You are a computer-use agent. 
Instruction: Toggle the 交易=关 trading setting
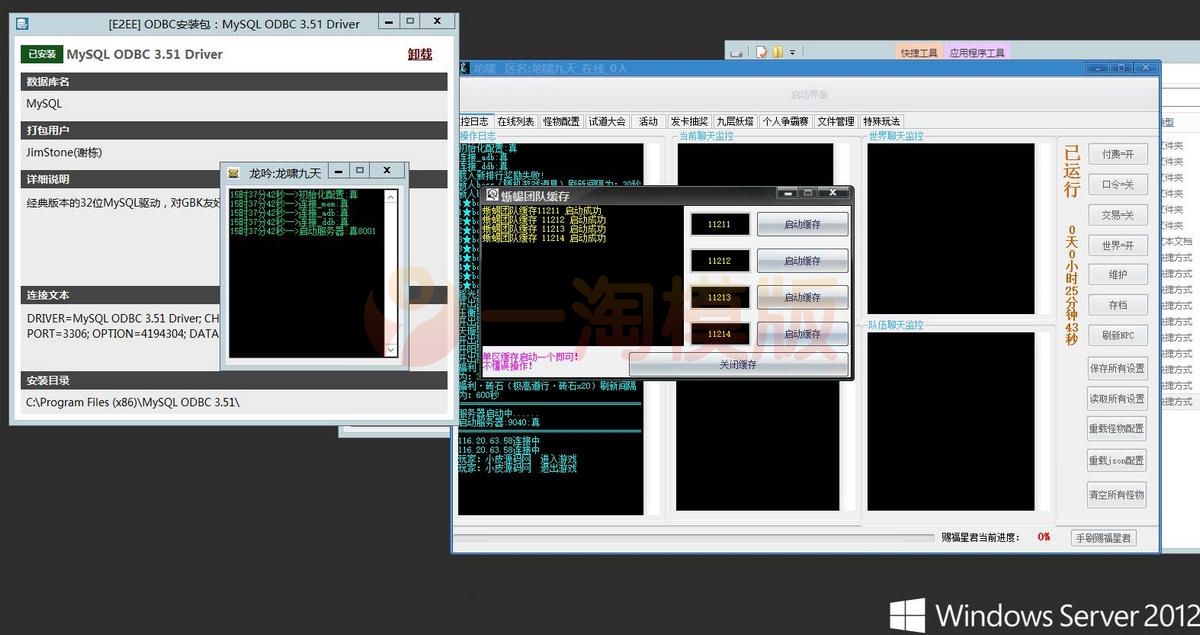[1117, 214]
